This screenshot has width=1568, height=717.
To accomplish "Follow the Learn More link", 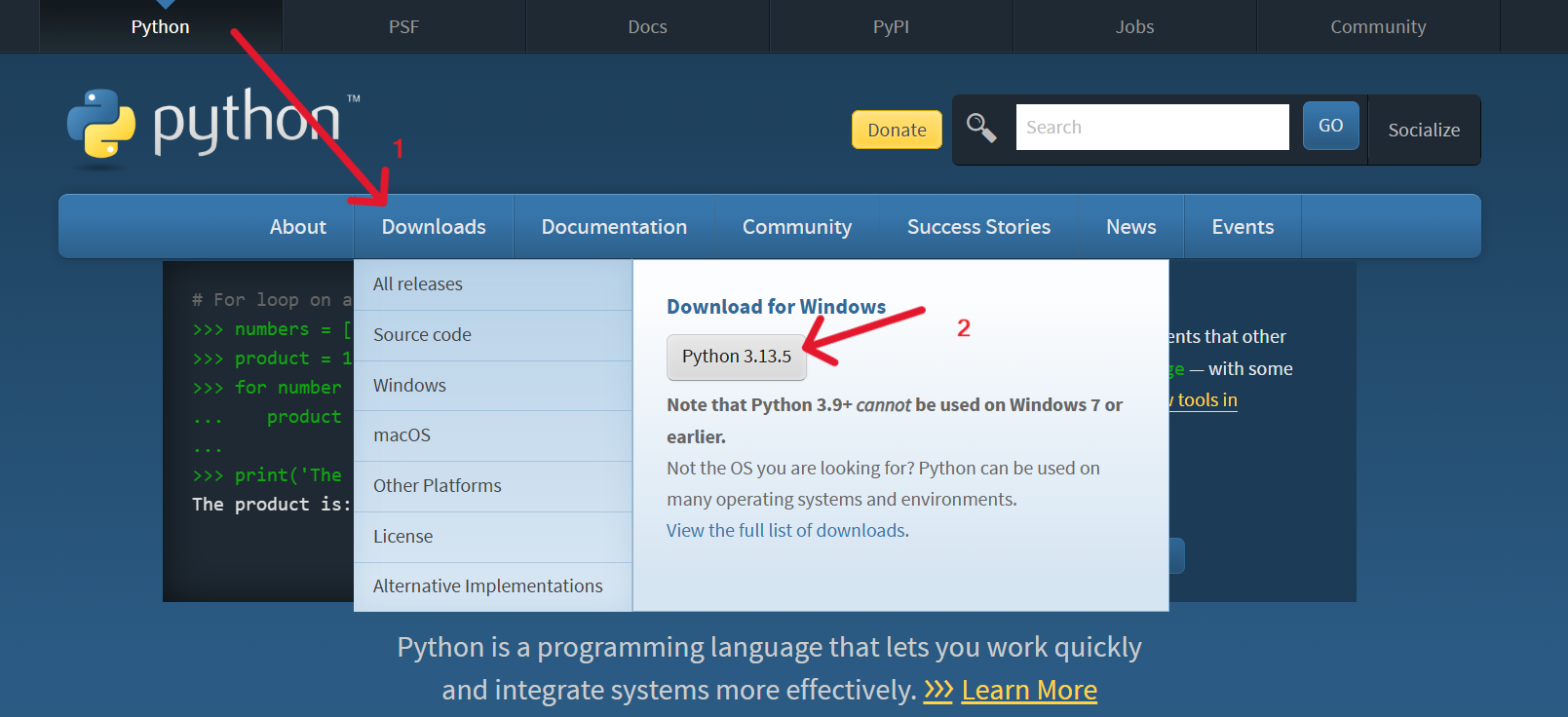I will coord(1029,690).
